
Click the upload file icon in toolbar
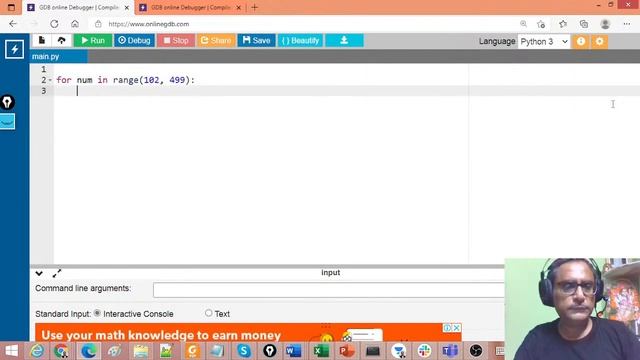point(62,40)
